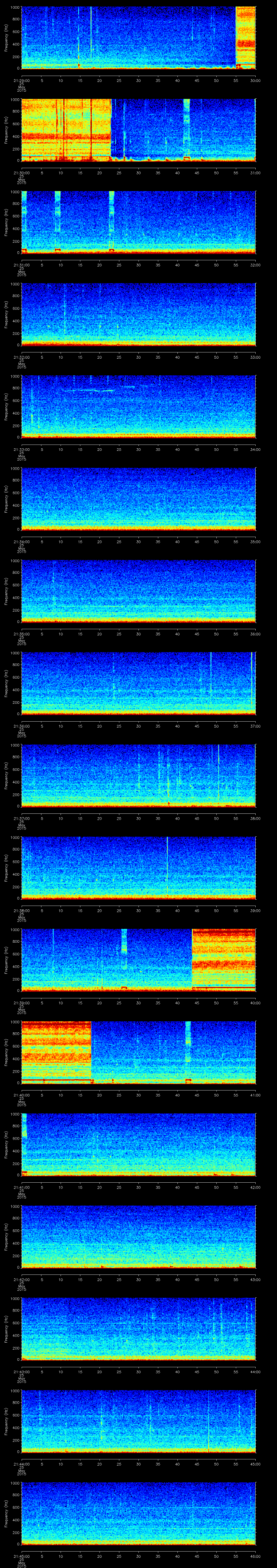Screen dimensions: 277x1568
Task: Select the spectrogram panel starting at 21:34:00
Action: 138,499
